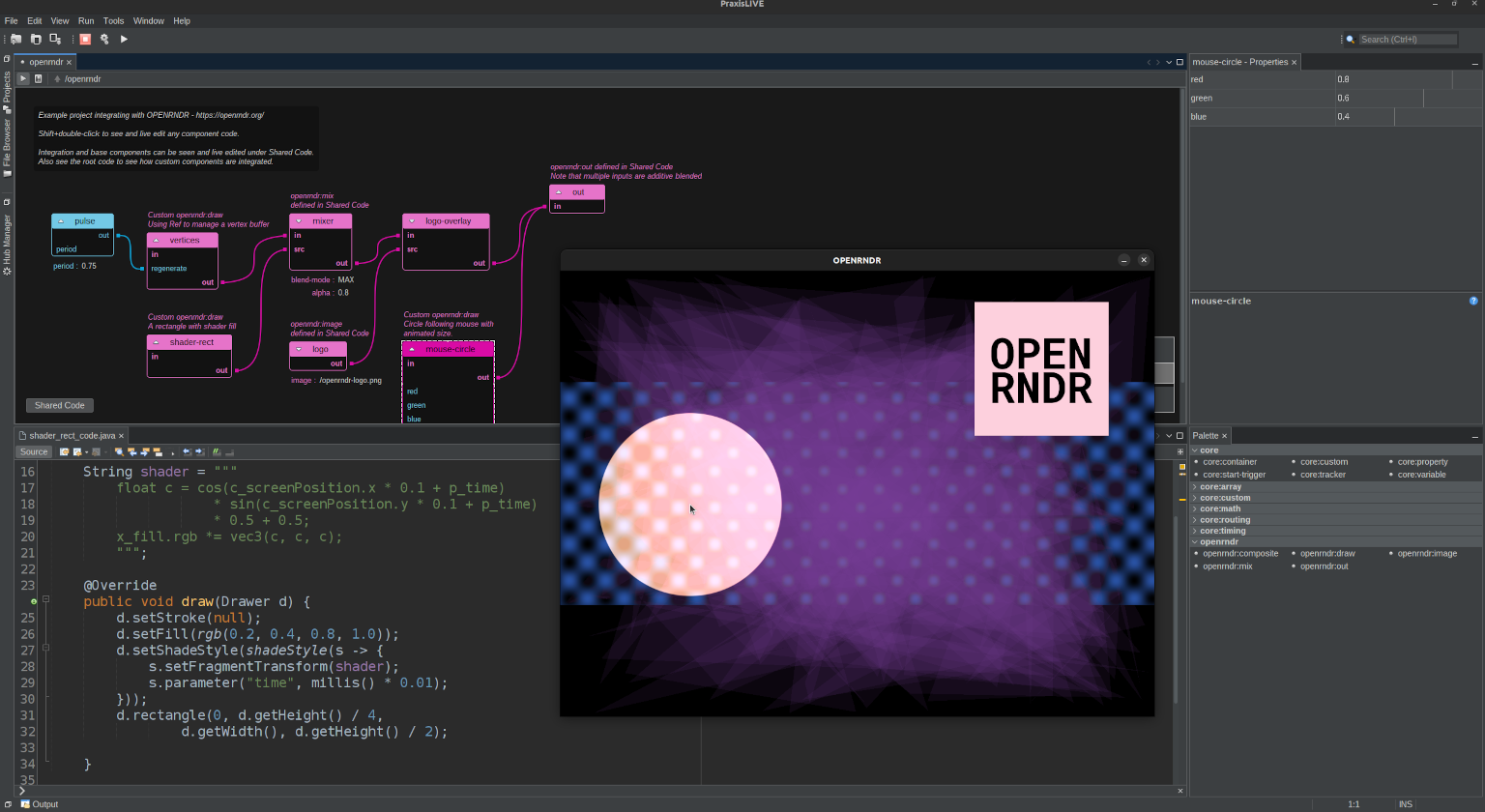Toggle the collapse arrow on the mixer node
The height and width of the screenshot is (812, 1485).
tap(299, 221)
